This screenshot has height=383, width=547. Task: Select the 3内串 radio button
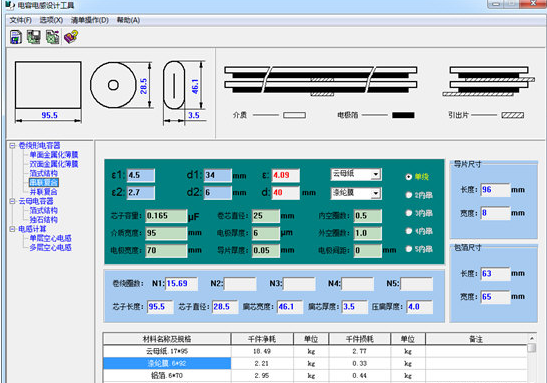coord(409,213)
